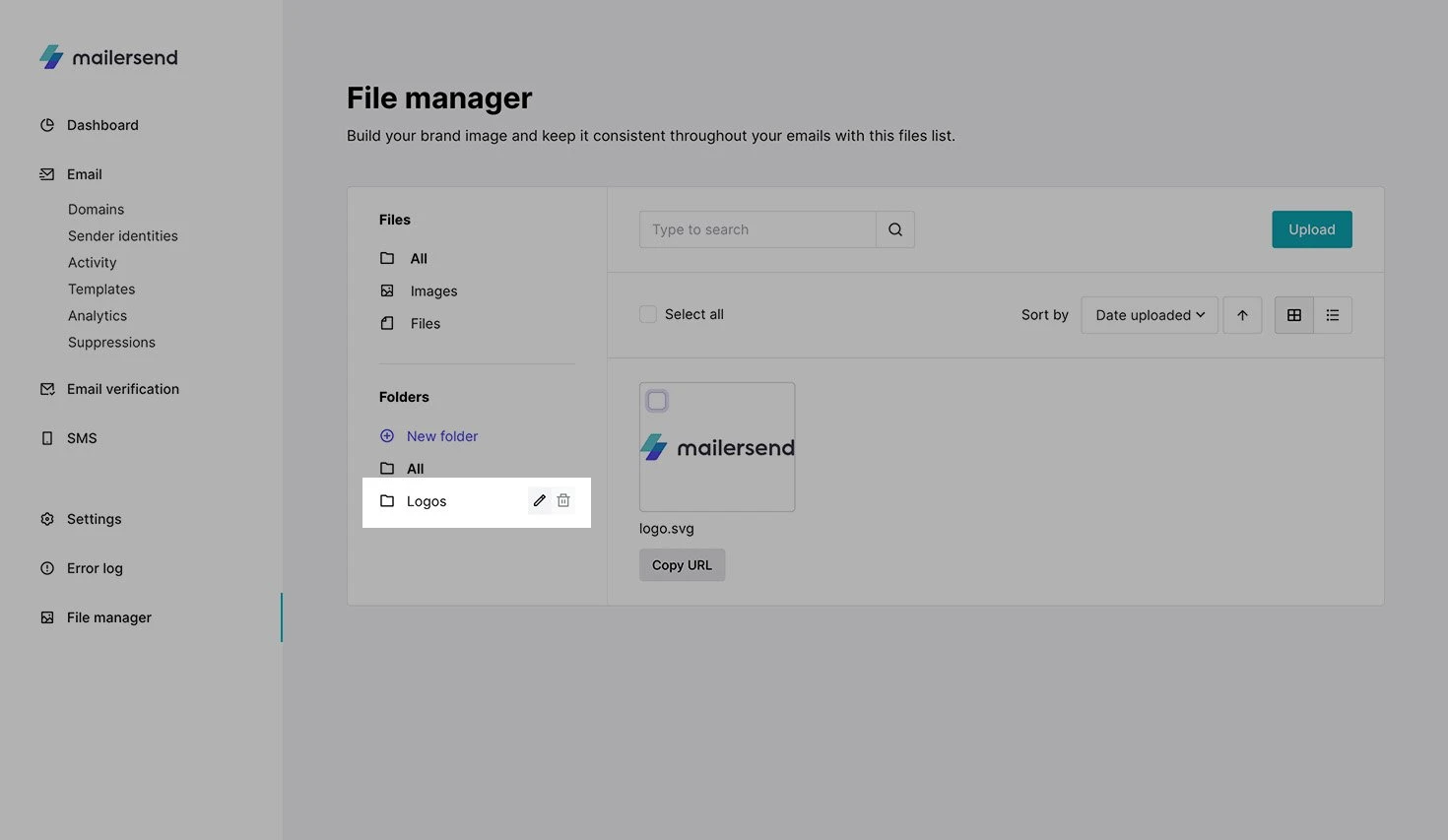Switch to grid view layout

click(x=1294, y=315)
